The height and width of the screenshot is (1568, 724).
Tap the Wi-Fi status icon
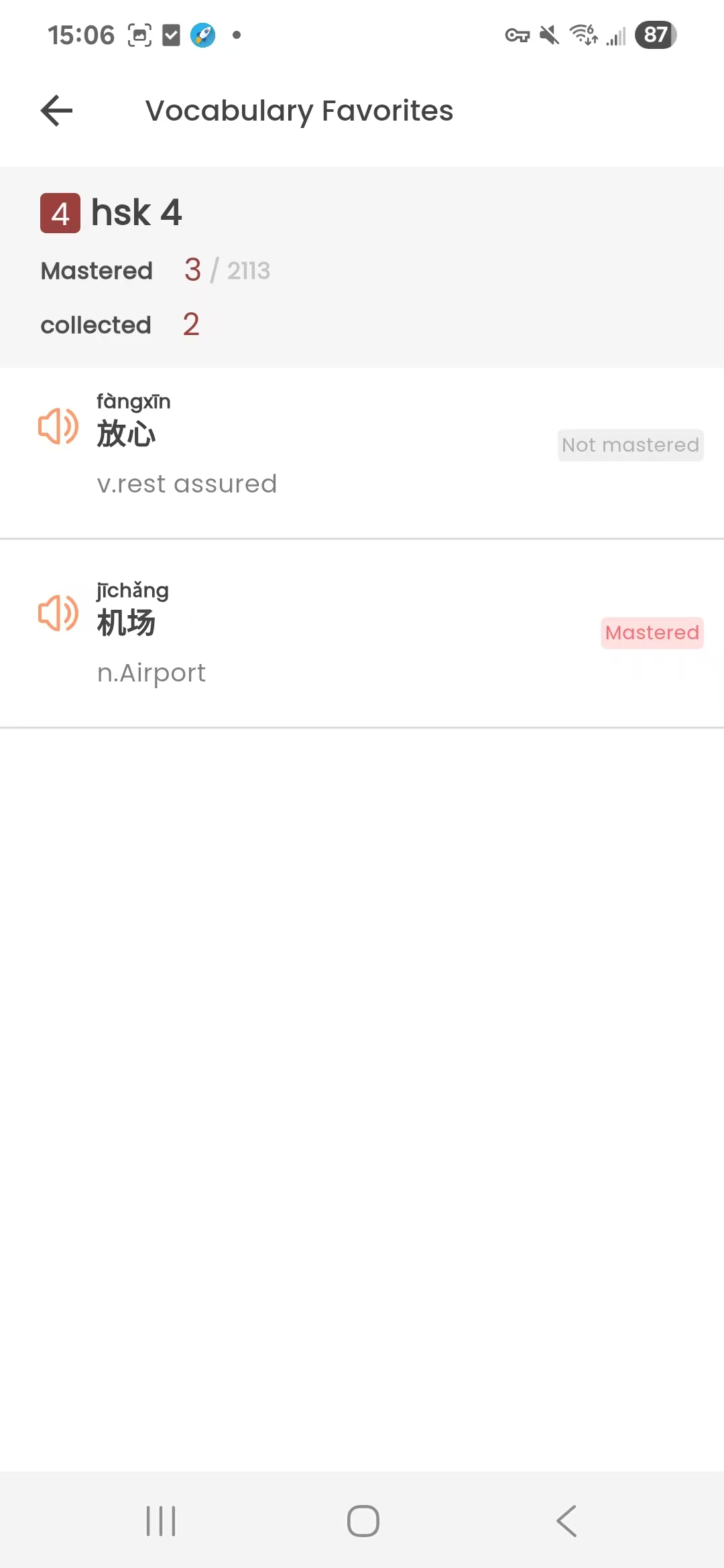coord(583,35)
